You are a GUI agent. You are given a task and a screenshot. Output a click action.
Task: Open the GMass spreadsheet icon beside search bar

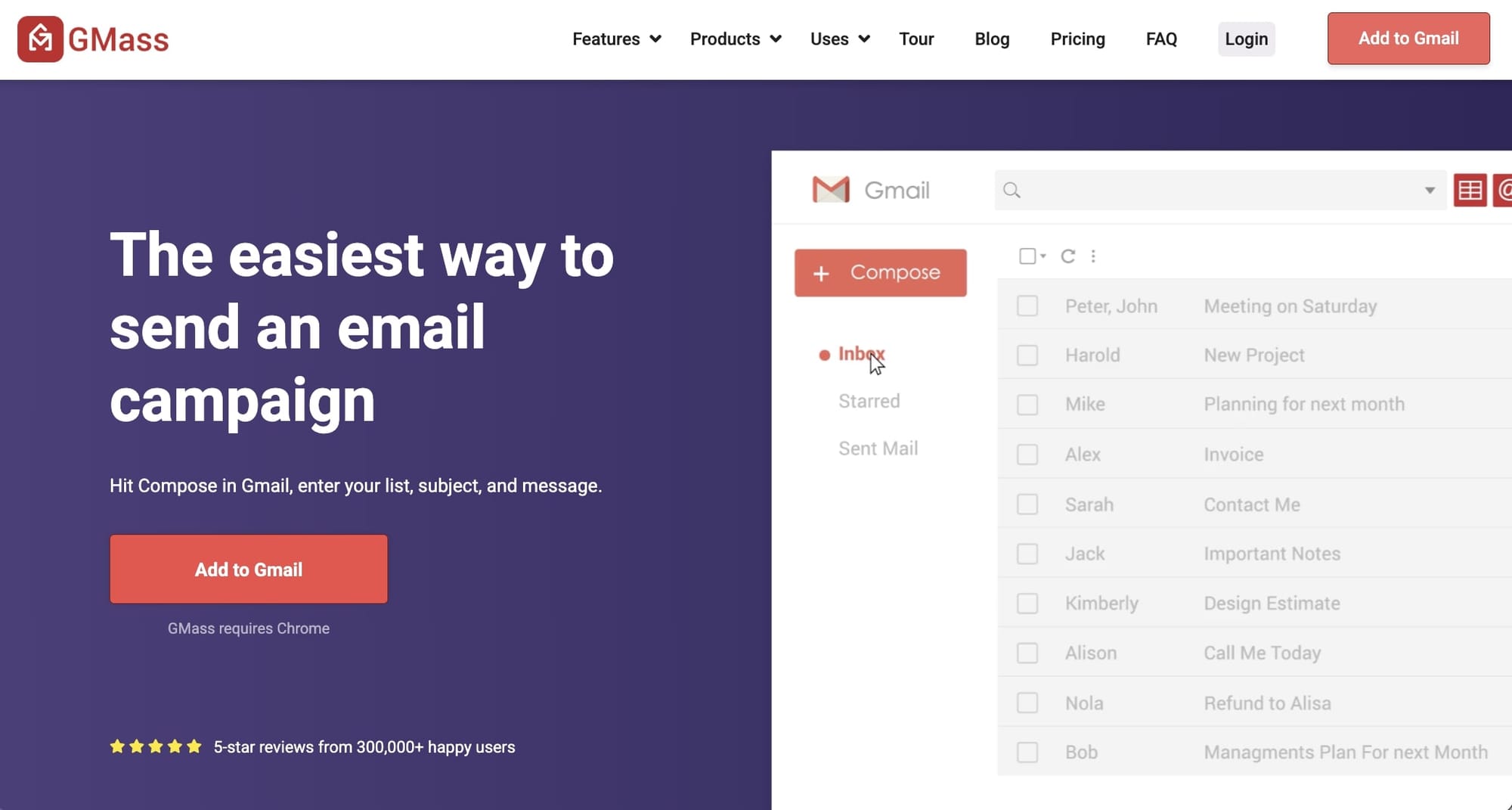[1470, 190]
